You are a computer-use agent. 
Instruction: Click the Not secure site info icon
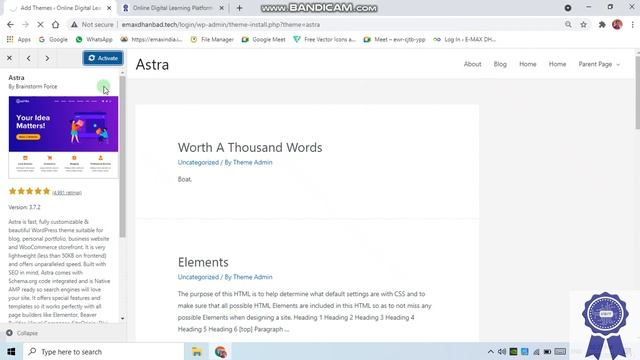(x=74, y=24)
